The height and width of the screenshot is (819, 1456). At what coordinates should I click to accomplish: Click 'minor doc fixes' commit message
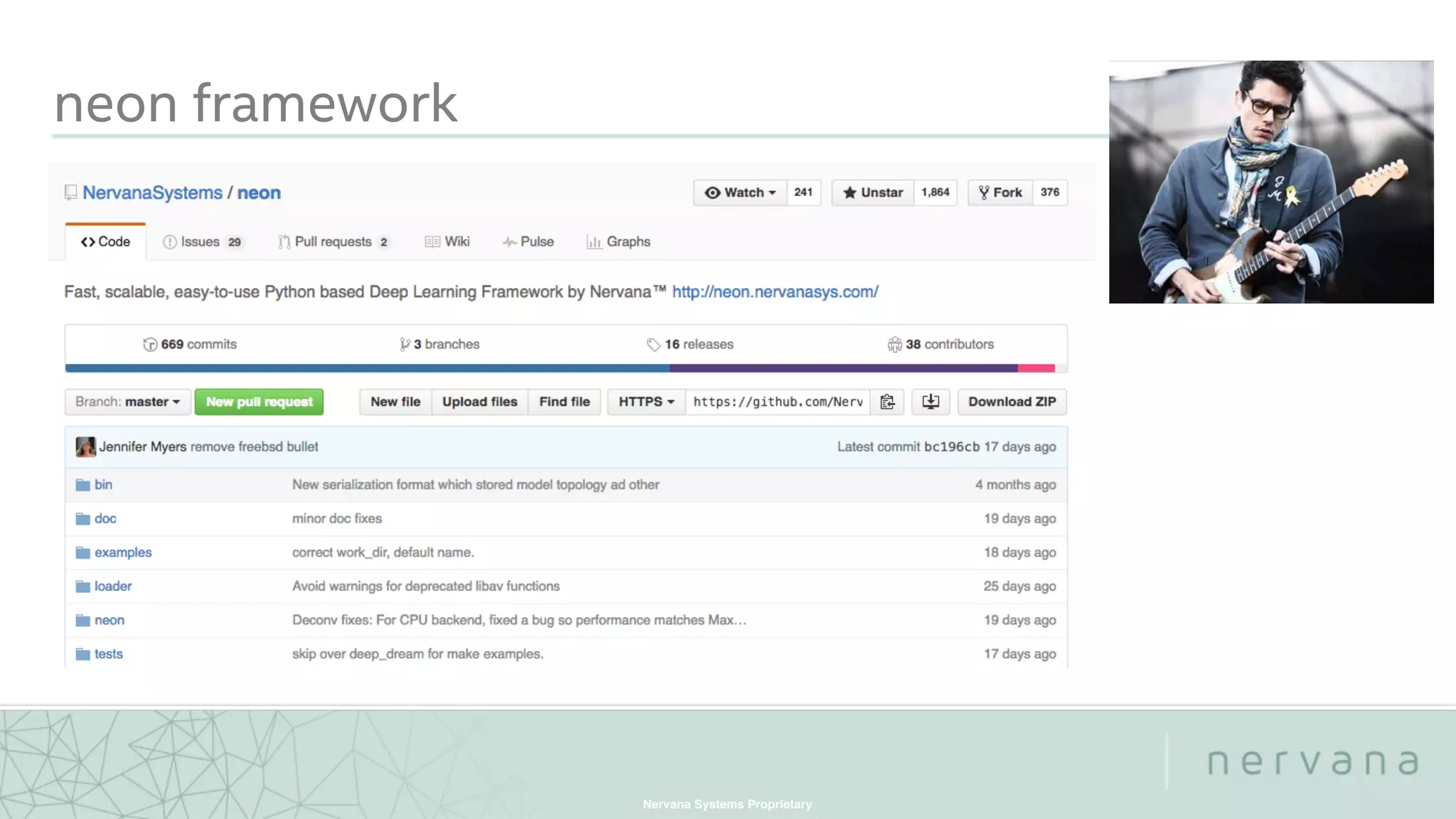(337, 519)
